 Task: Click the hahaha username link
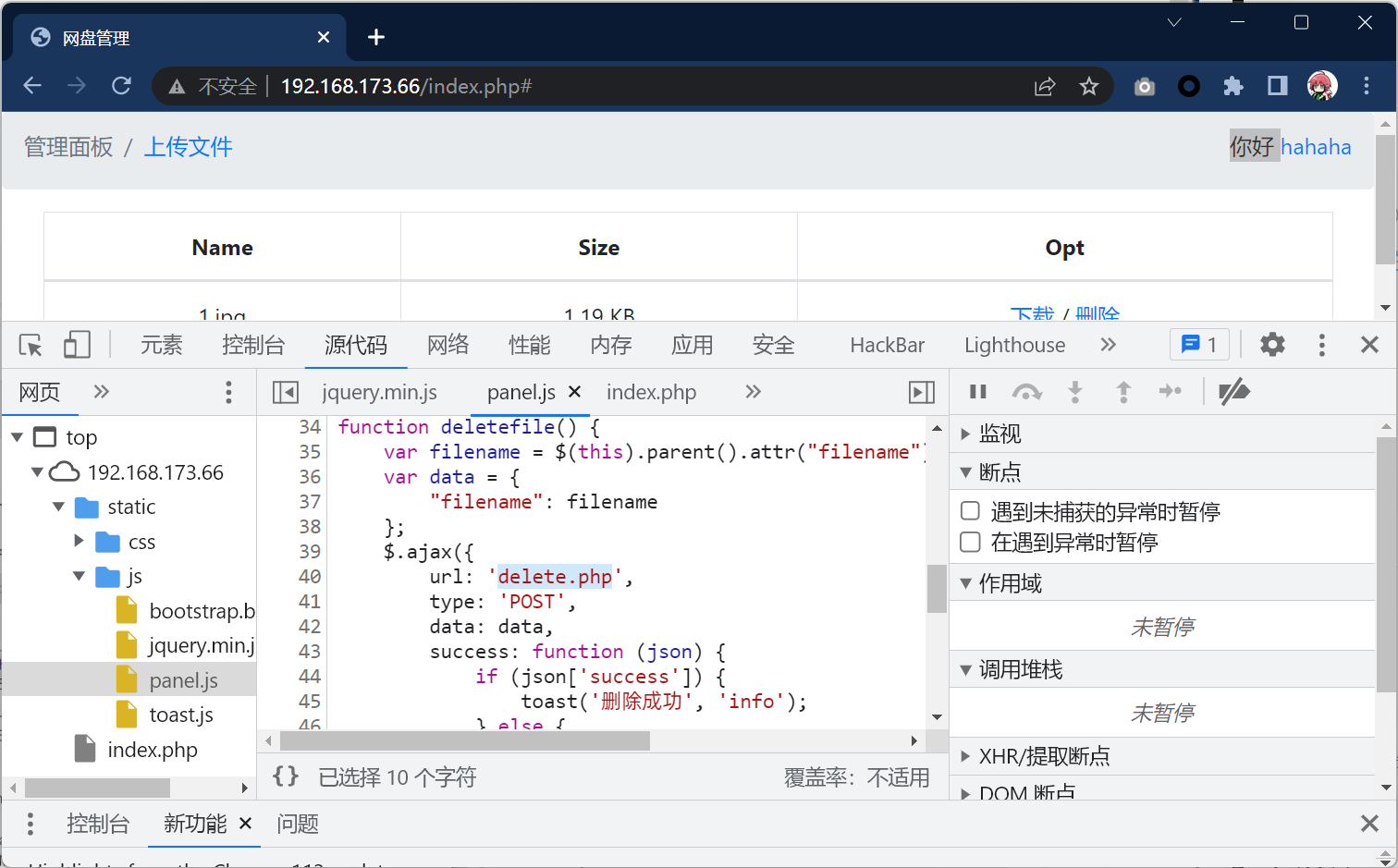(x=1315, y=147)
